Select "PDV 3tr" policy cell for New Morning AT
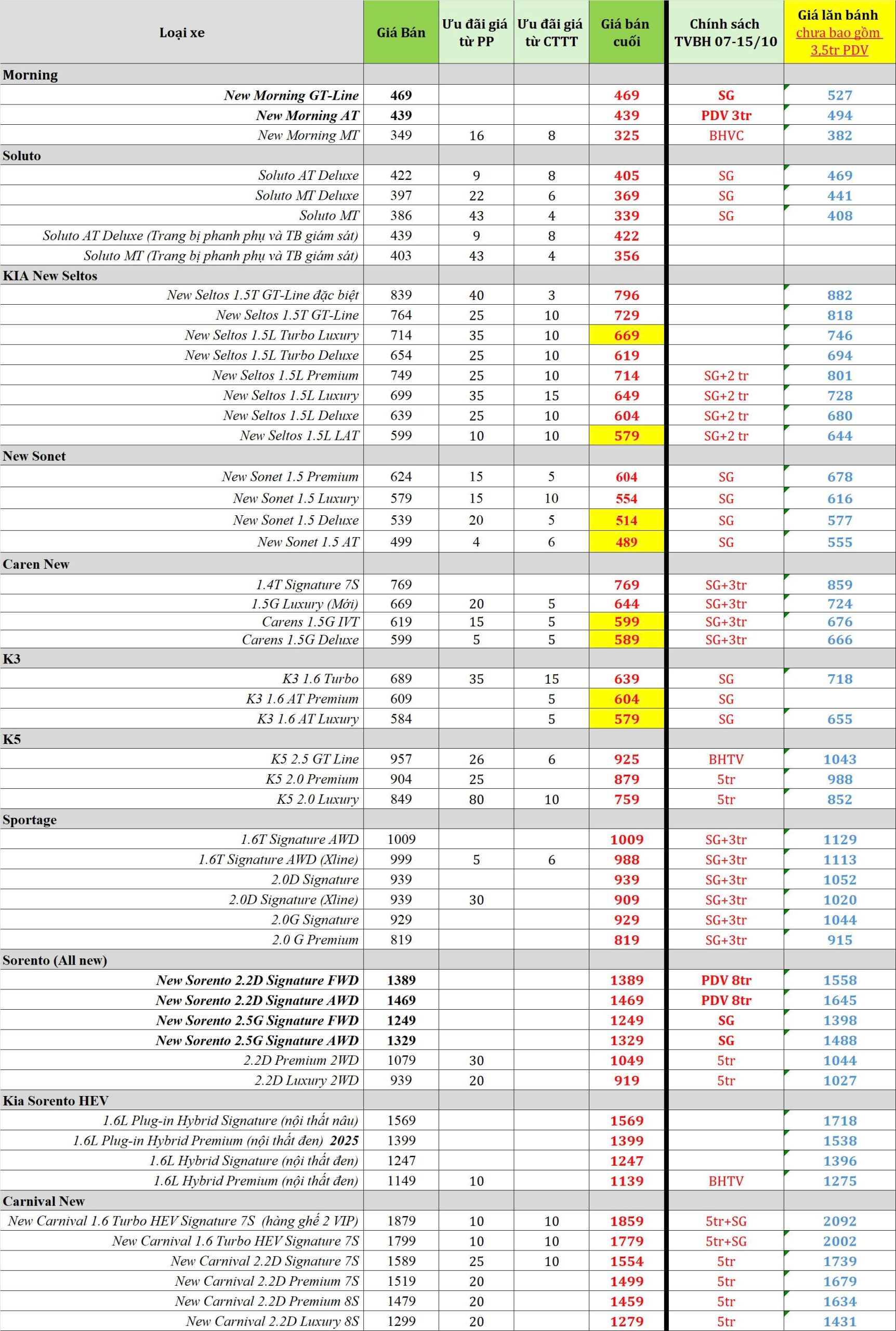 726,115
